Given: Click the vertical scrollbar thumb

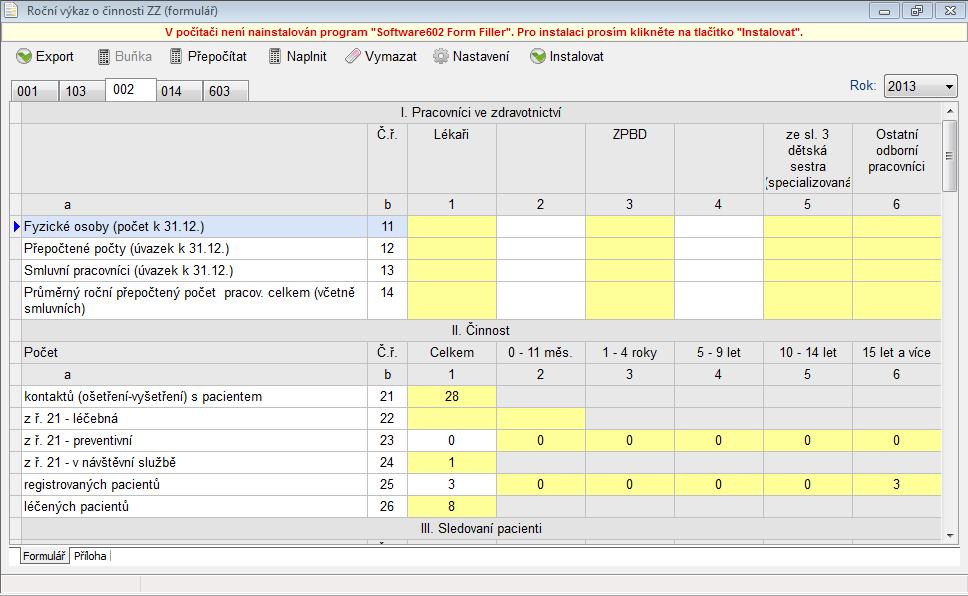Looking at the screenshot, I should 949,156.
